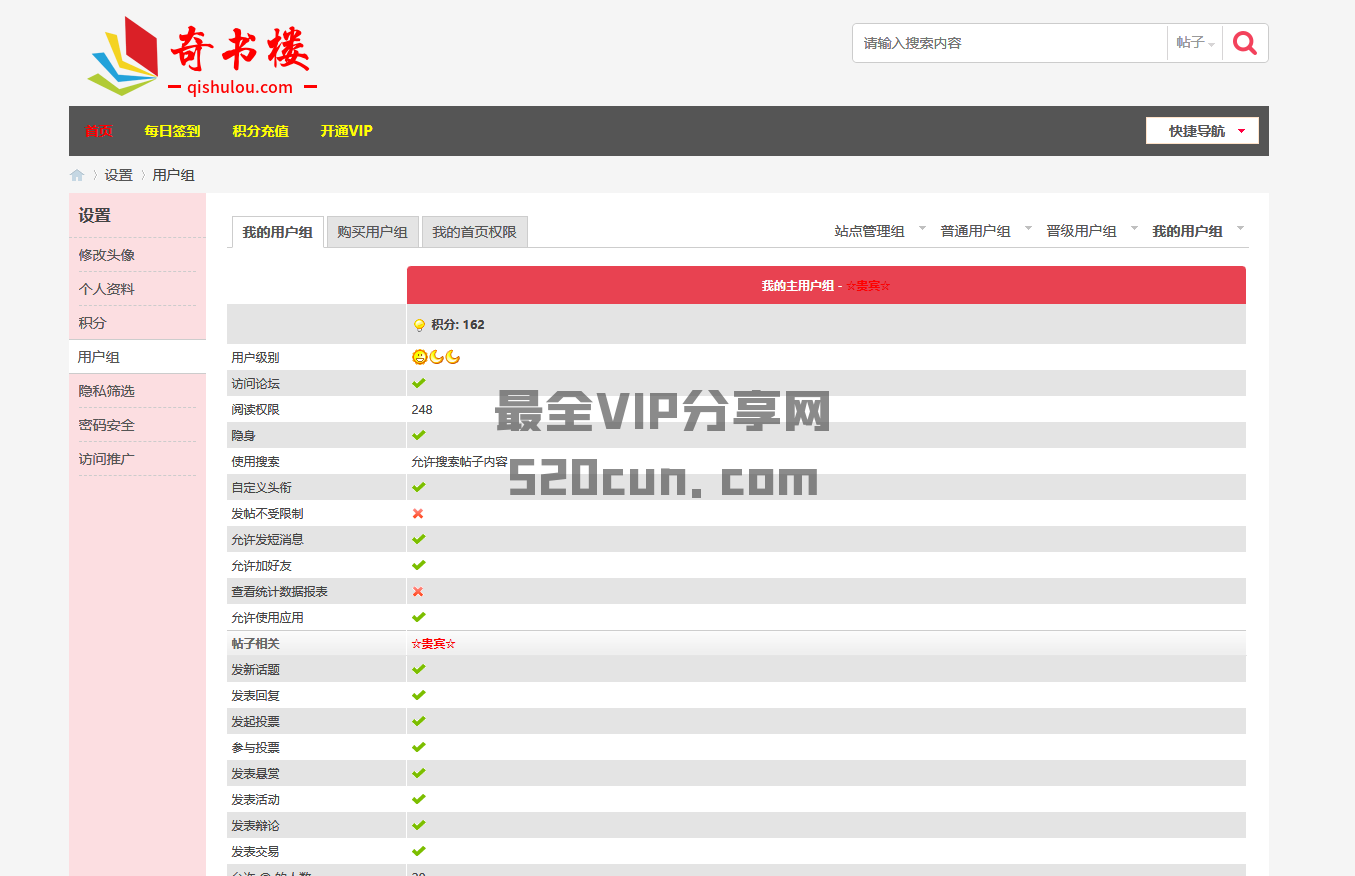Open 开通VIP in nav bar
The height and width of the screenshot is (876, 1355).
pyautogui.click(x=346, y=131)
